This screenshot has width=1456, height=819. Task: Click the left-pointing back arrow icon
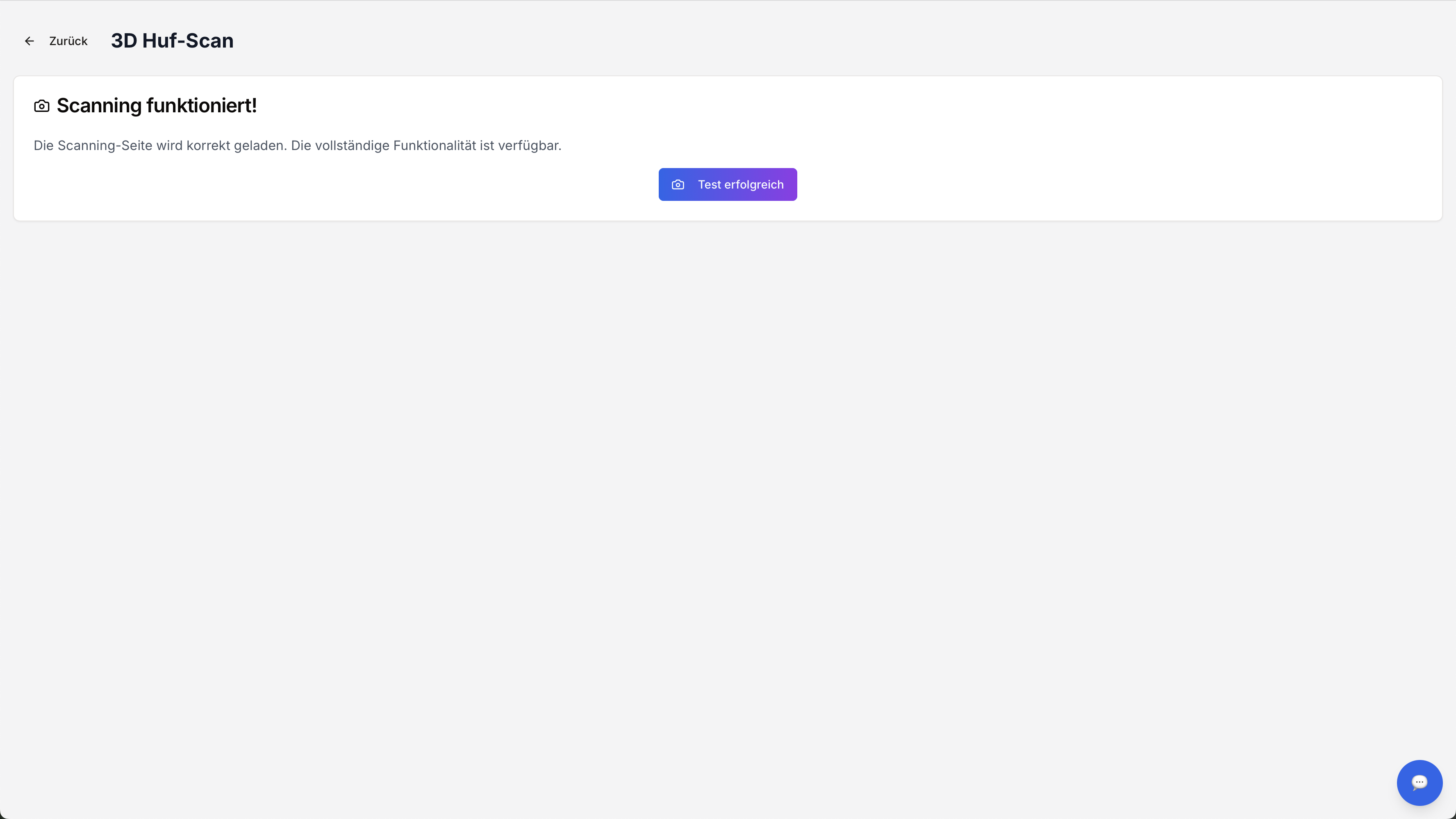(x=30, y=41)
